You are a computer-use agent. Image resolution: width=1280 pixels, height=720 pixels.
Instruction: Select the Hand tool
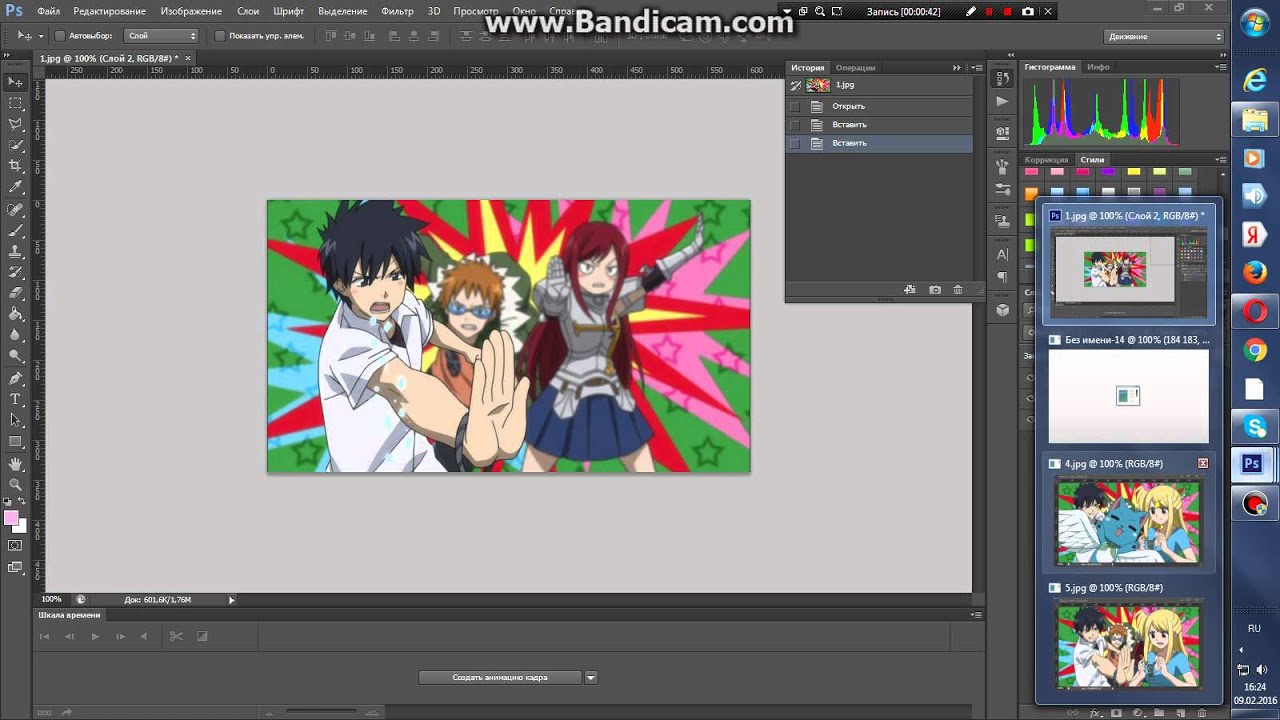[15, 464]
